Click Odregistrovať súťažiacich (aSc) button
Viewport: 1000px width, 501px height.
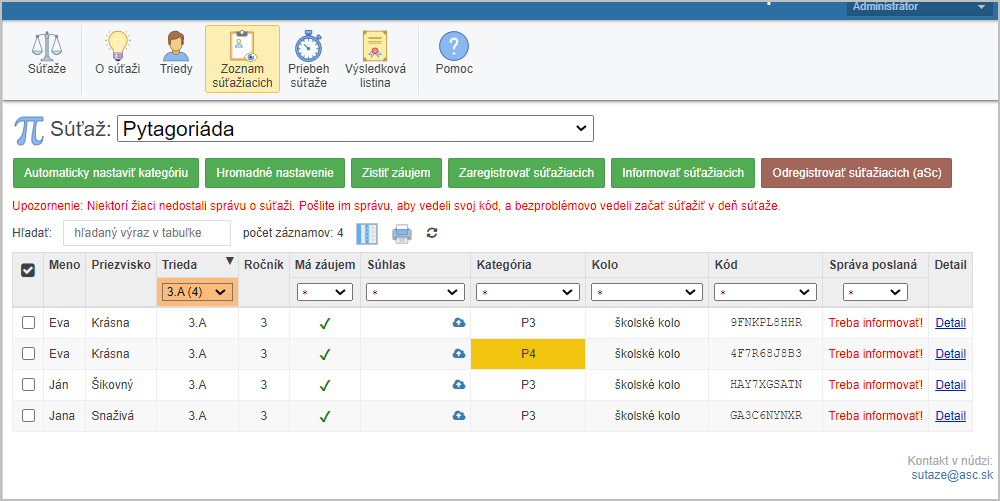coord(857,173)
